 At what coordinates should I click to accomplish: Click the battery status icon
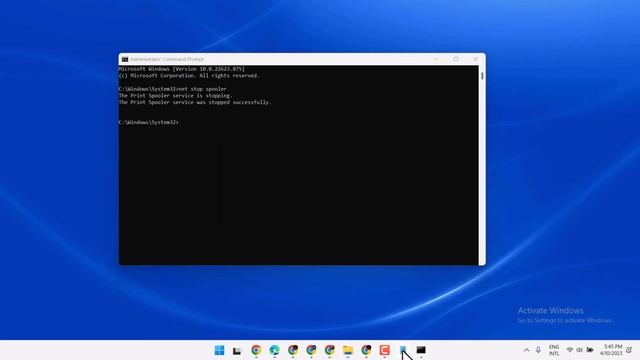tap(590, 350)
